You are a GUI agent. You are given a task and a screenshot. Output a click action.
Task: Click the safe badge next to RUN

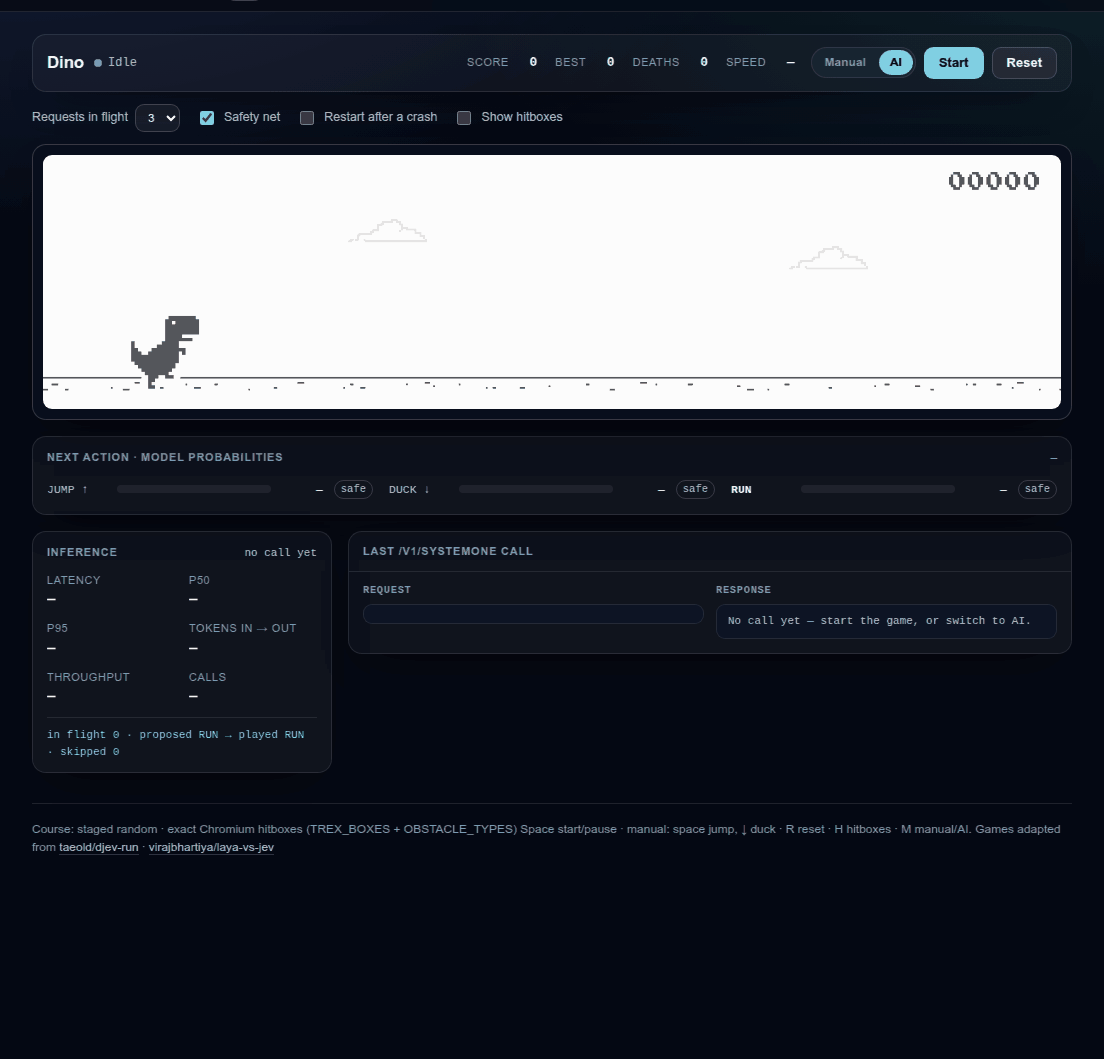(1037, 489)
